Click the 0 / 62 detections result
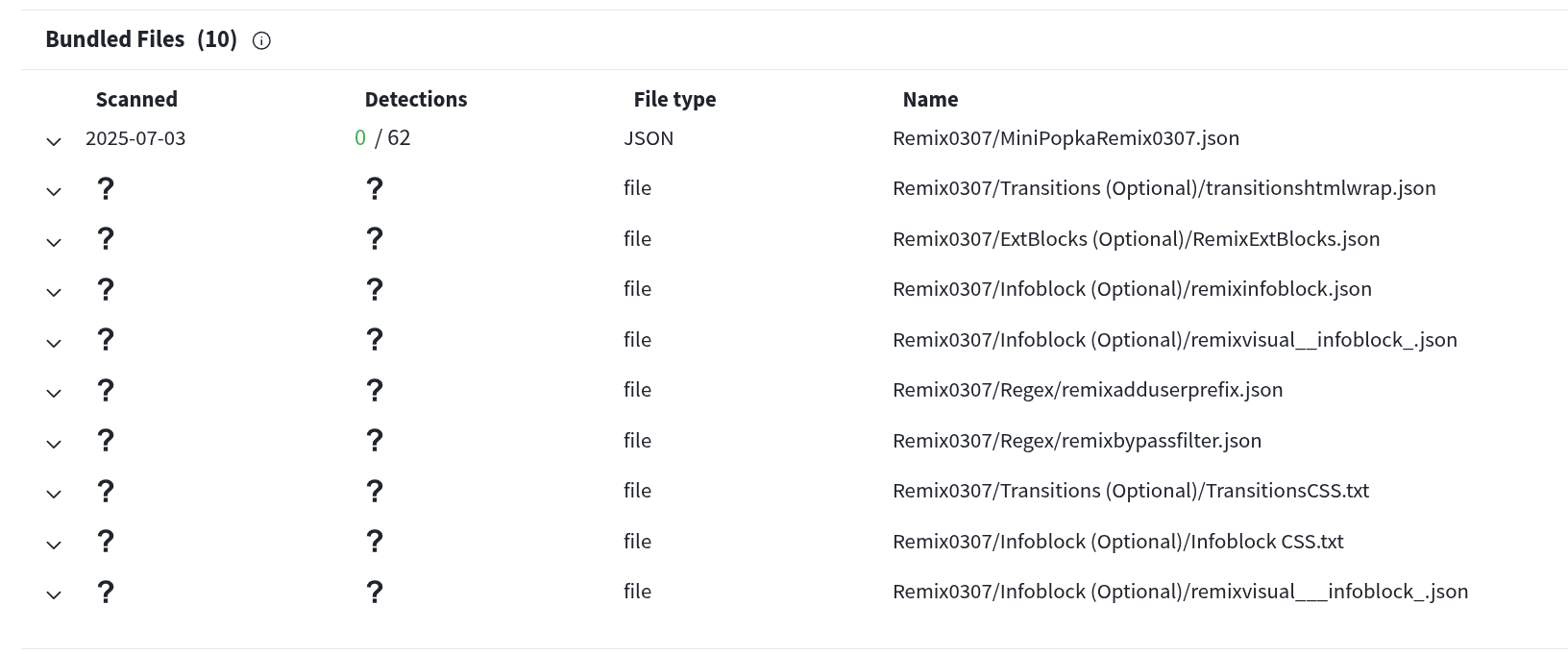The height and width of the screenshot is (654, 1568). 382,138
